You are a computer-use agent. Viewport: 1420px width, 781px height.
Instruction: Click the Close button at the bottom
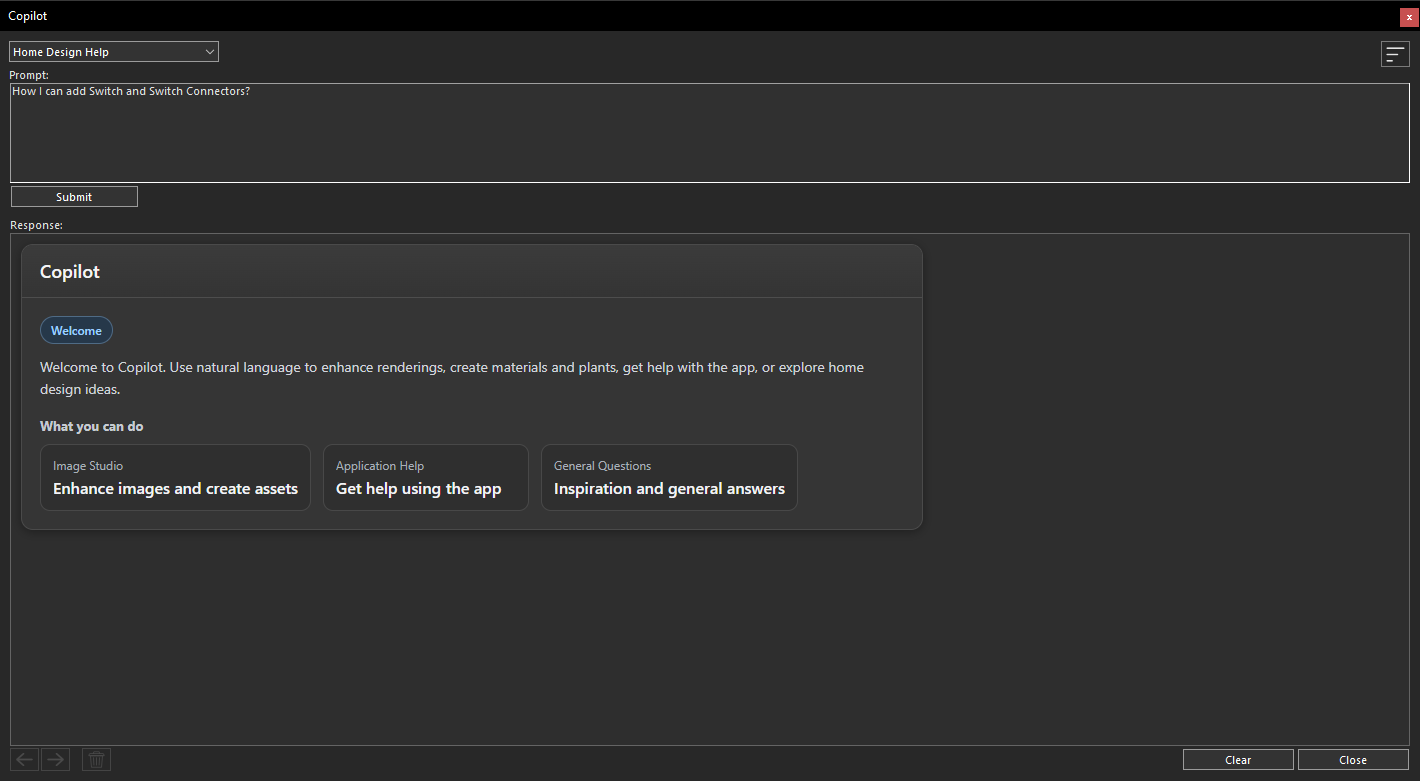(x=1353, y=760)
